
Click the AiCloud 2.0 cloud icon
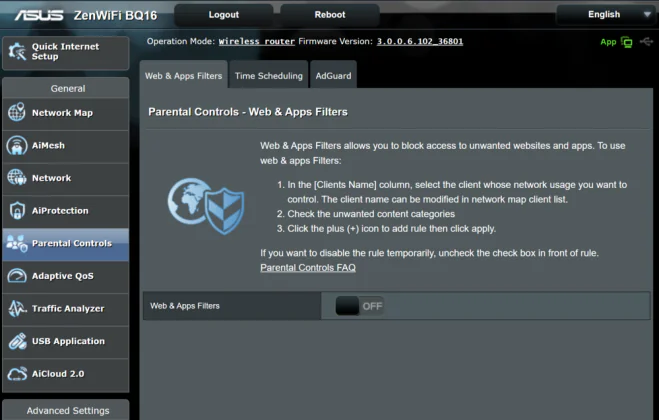click(17, 374)
